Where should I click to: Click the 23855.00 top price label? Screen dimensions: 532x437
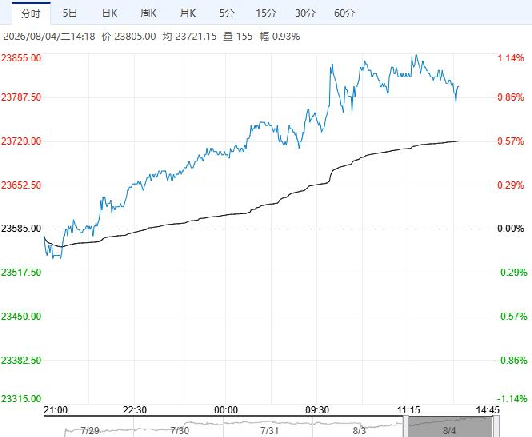click(21, 58)
